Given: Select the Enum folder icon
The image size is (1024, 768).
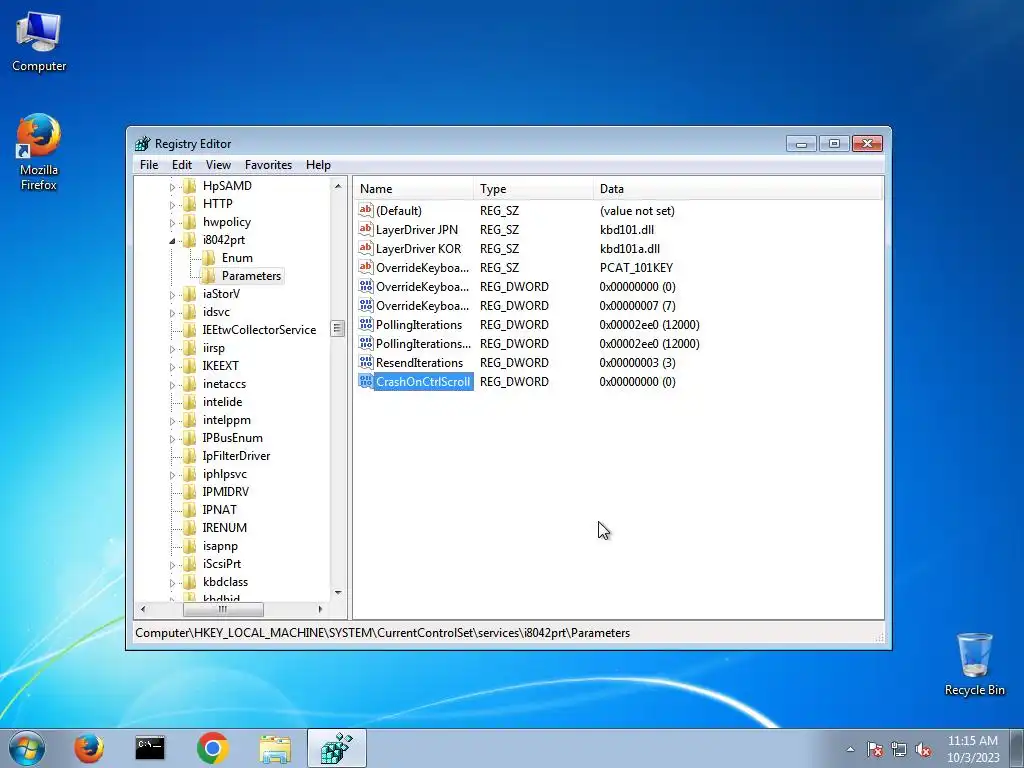Looking at the screenshot, I should click(208, 258).
